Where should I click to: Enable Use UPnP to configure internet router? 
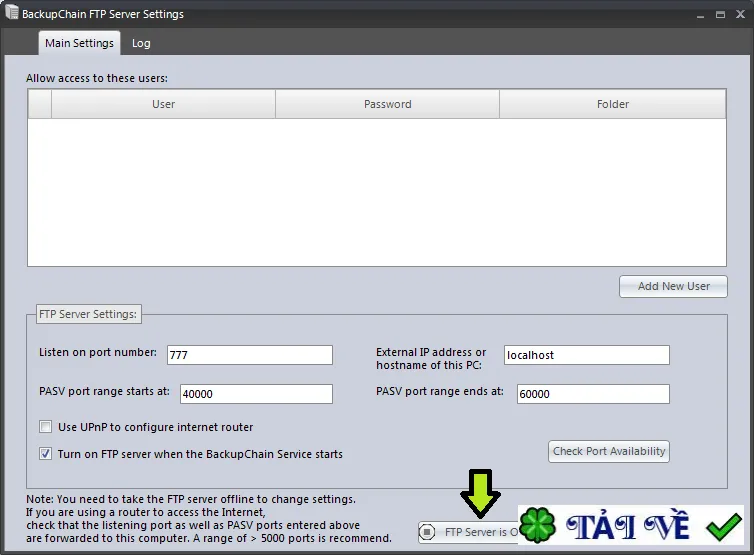click(x=46, y=427)
